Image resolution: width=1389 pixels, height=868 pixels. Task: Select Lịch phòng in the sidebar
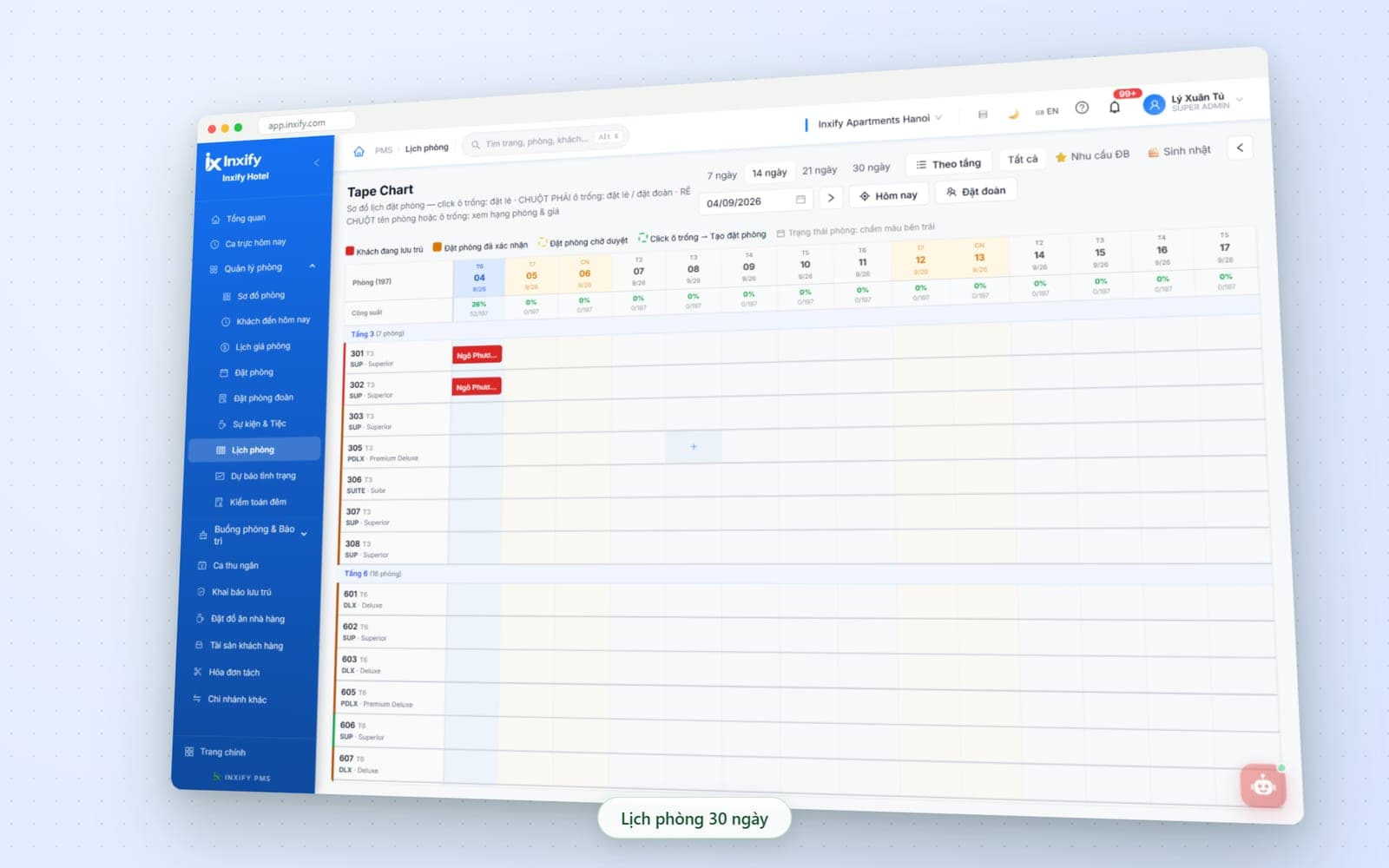click(x=253, y=450)
